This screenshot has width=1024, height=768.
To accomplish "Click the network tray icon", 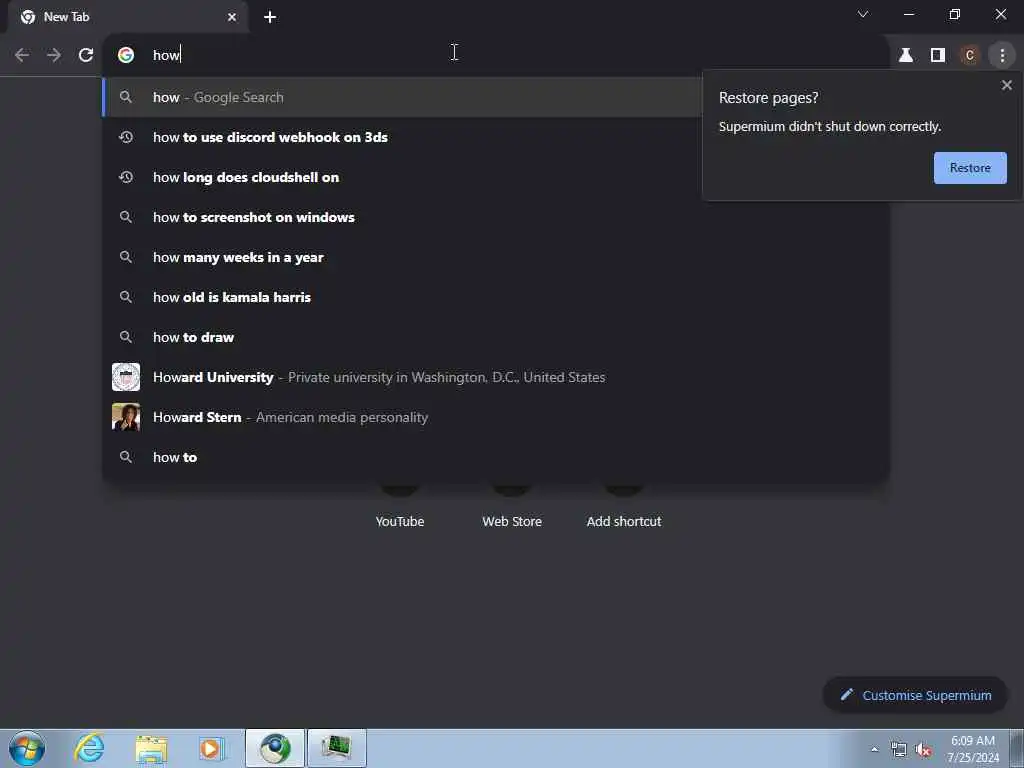I will [x=899, y=750].
